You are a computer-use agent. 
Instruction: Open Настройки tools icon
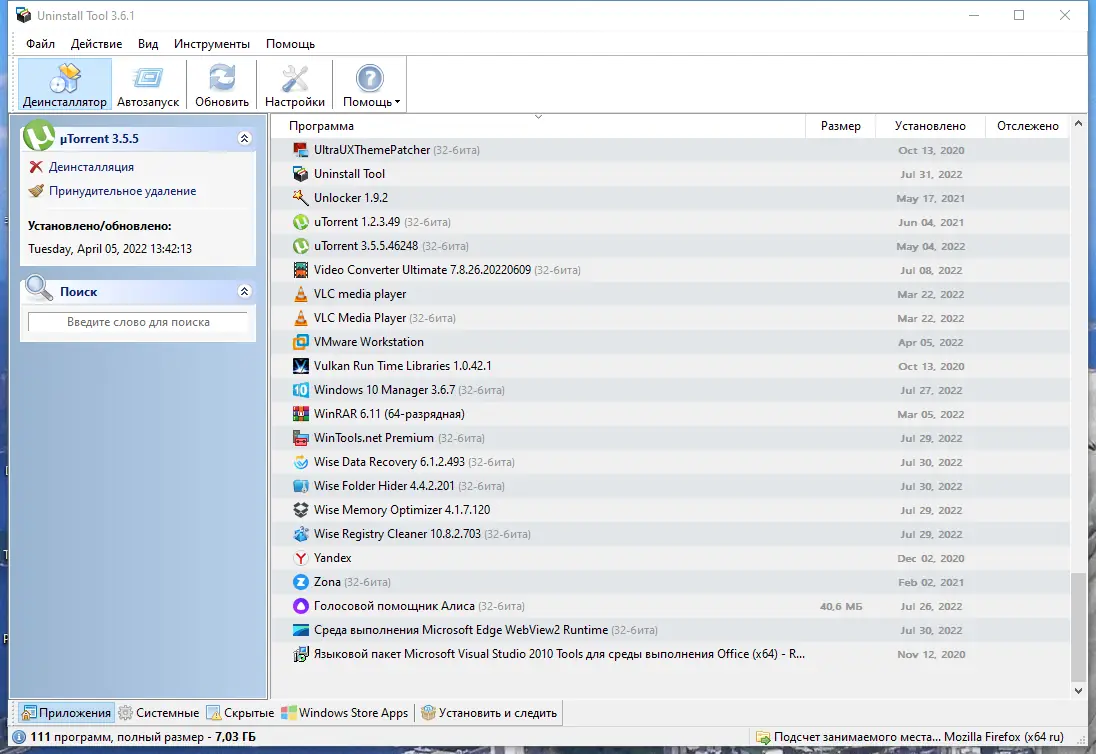(x=294, y=78)
